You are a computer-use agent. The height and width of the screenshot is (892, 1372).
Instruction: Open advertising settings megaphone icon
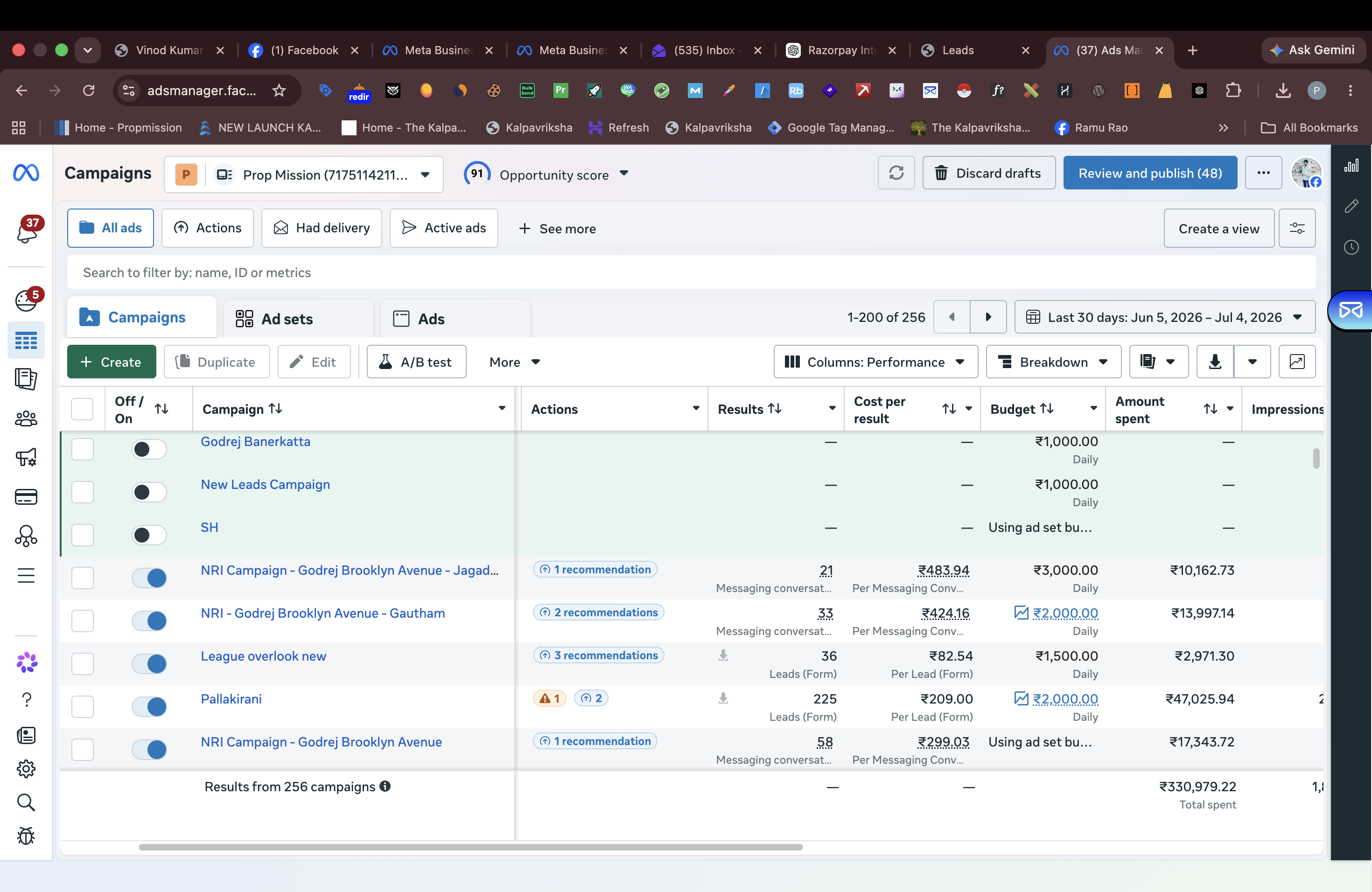26,458
